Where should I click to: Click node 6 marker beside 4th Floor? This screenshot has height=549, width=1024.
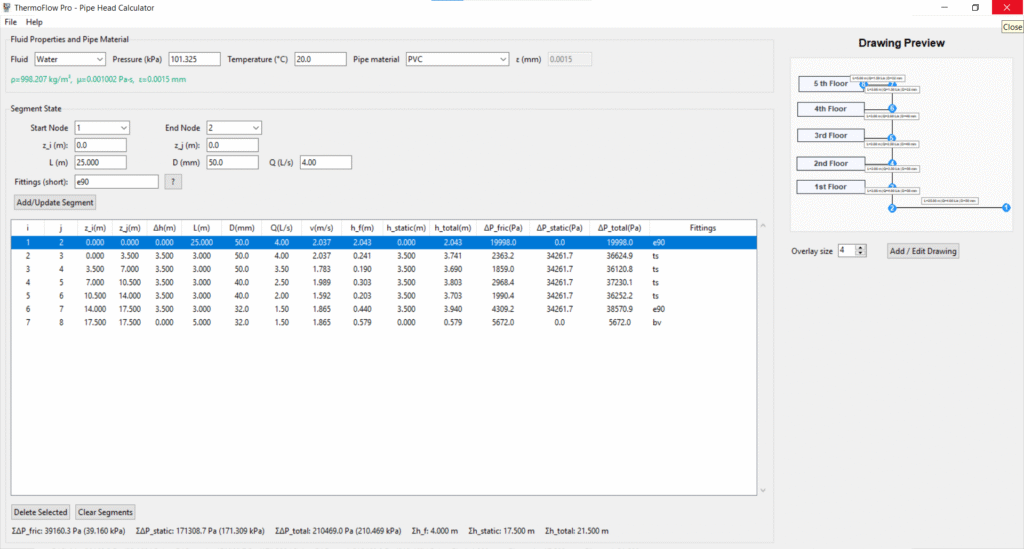[x=891, y=107]
